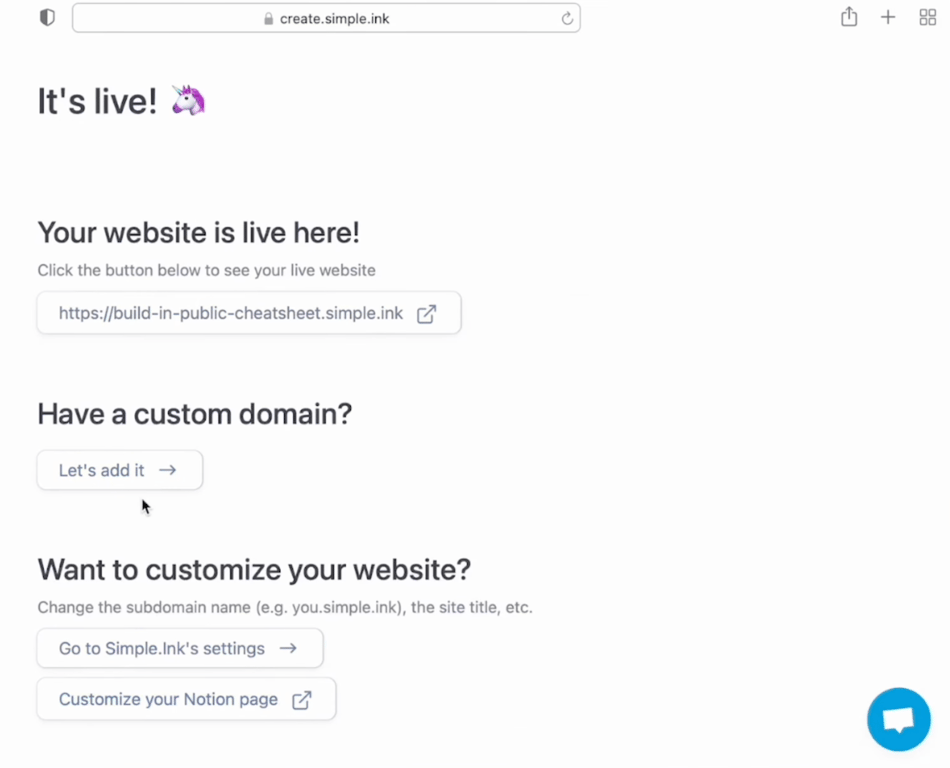Screen dimensions: 950x768
Task: Click the Your website is live here heading
Action: click(x=198, y=232)
